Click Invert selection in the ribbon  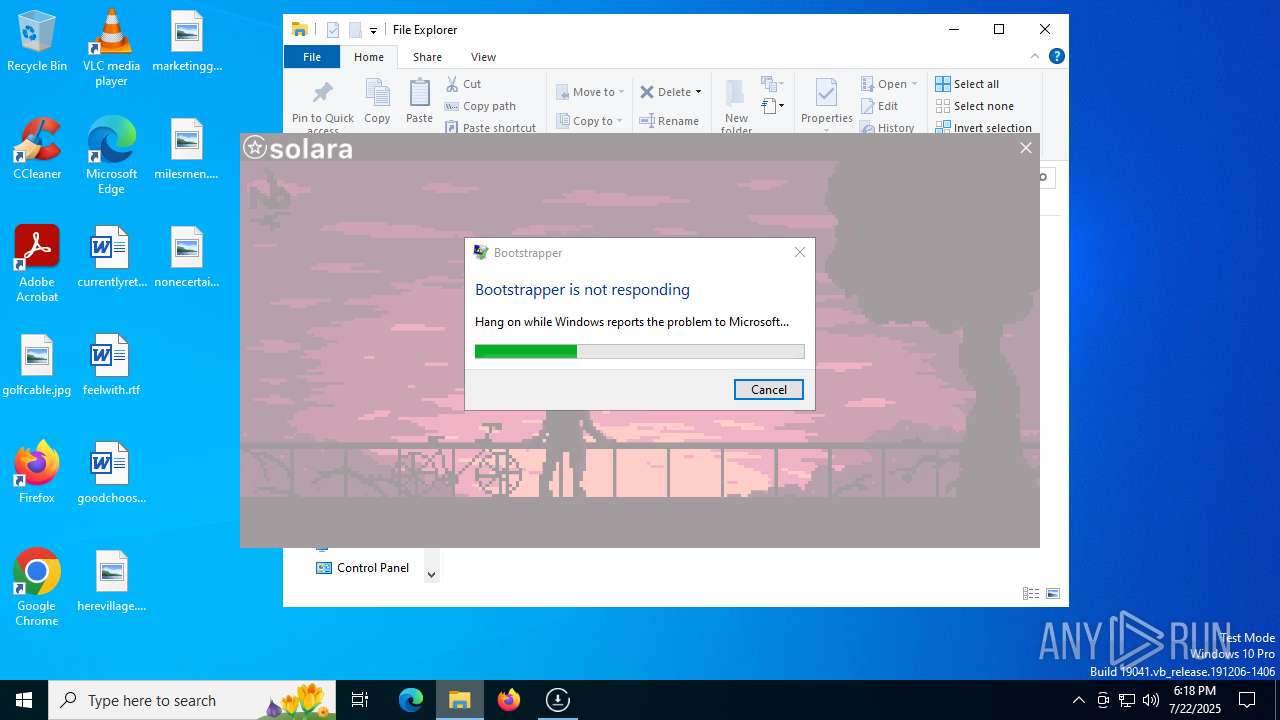point(983,128)
